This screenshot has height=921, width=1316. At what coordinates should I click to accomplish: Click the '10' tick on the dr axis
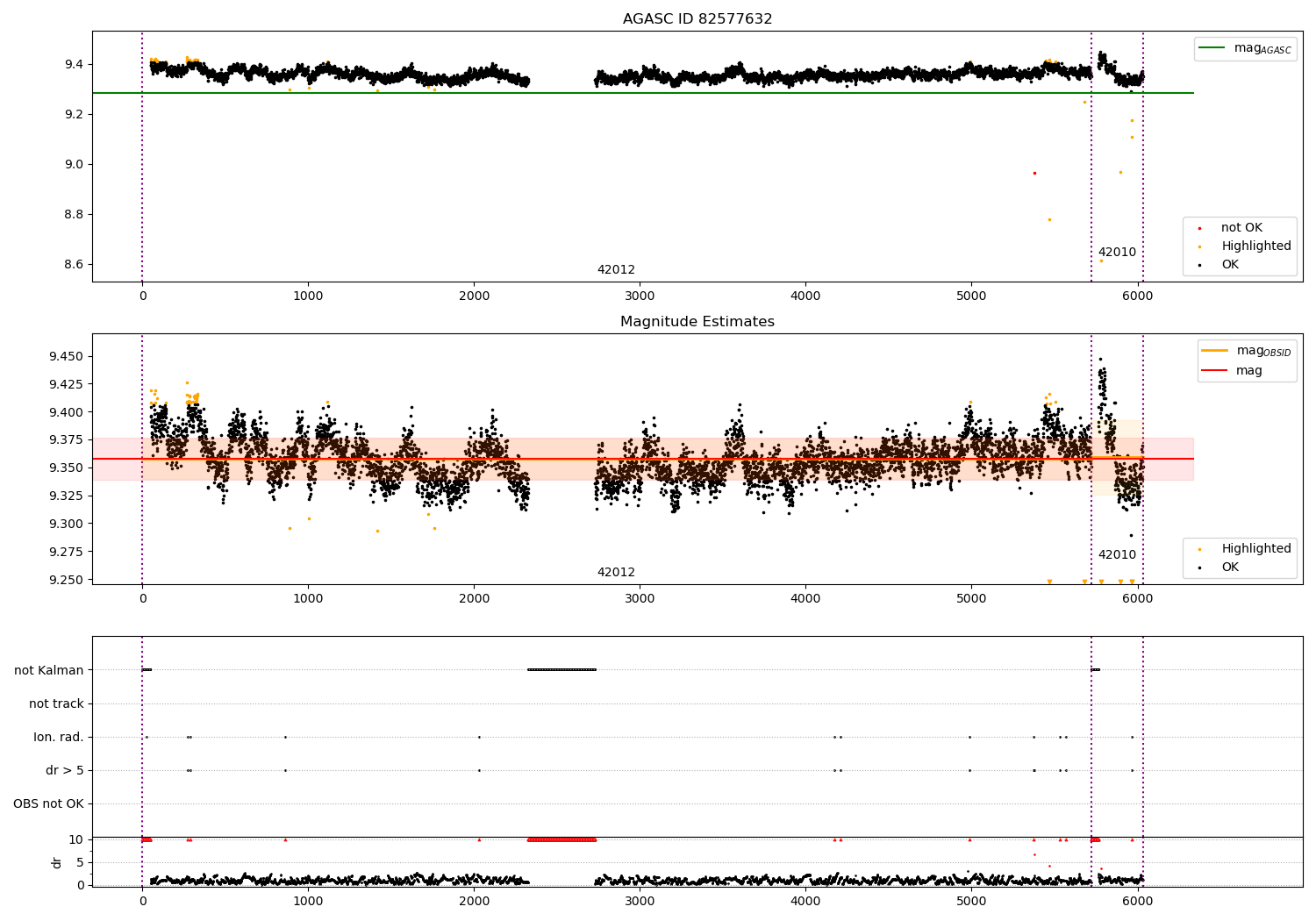(76, 839)
